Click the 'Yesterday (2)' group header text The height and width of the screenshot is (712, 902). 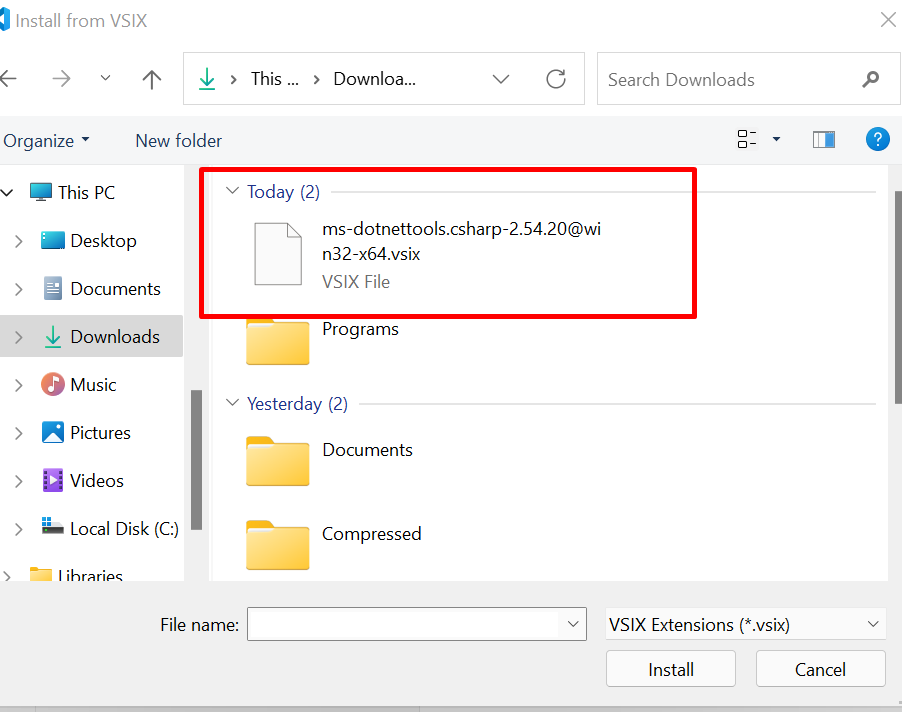point(297,404)
